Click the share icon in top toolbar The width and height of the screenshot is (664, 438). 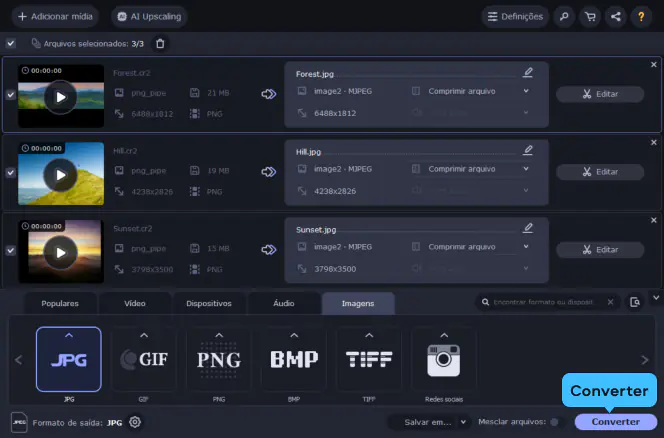[x=615, y=16]
